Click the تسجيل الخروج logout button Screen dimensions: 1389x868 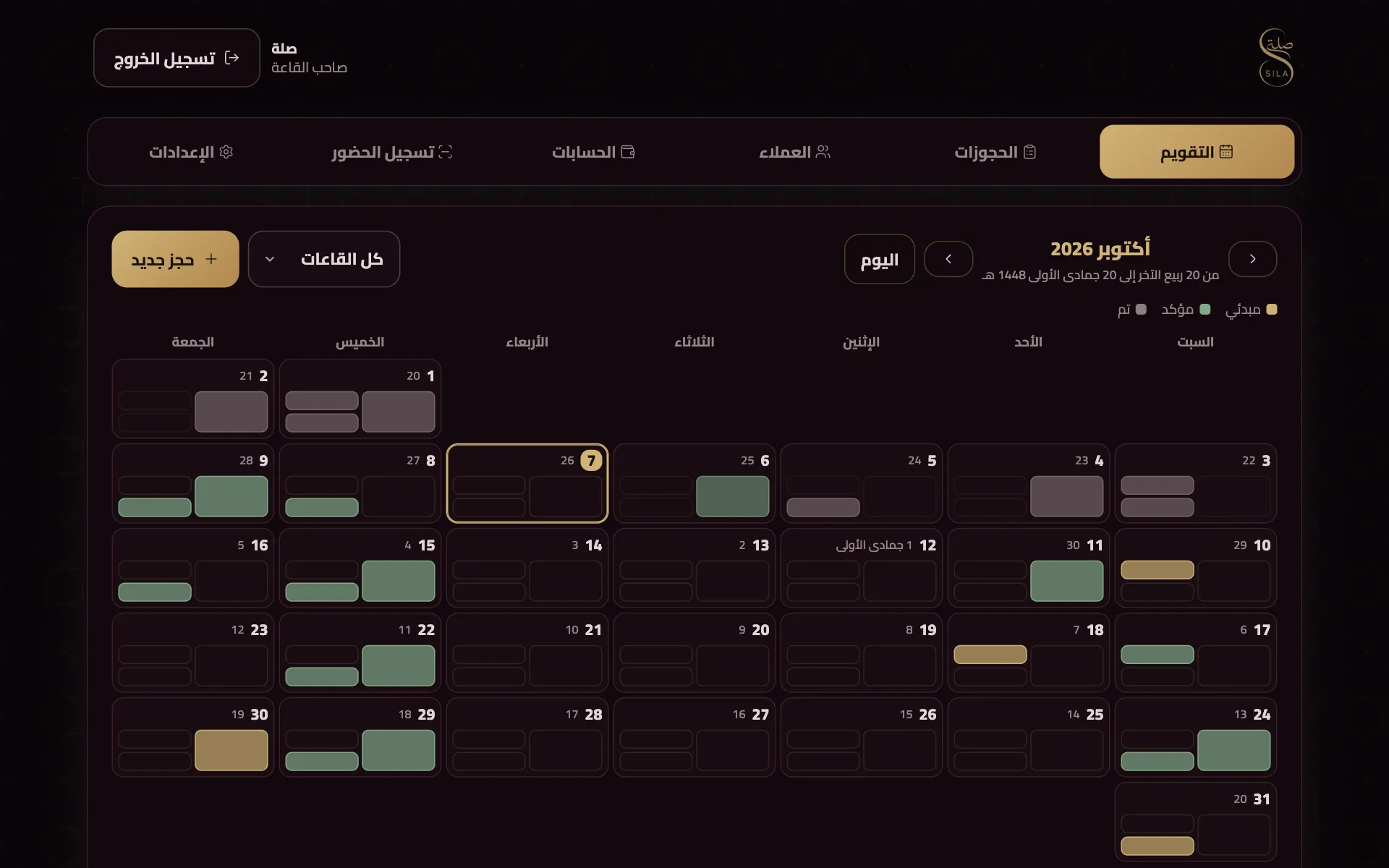point(177,58)
